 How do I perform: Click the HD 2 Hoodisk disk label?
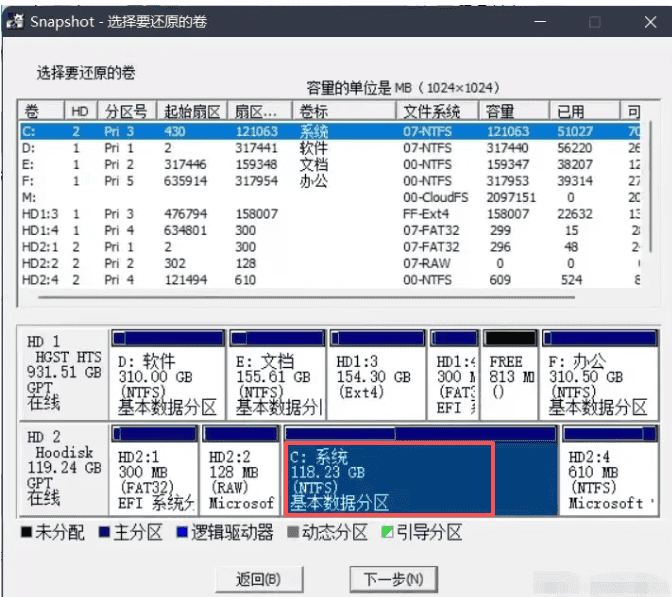64,468
